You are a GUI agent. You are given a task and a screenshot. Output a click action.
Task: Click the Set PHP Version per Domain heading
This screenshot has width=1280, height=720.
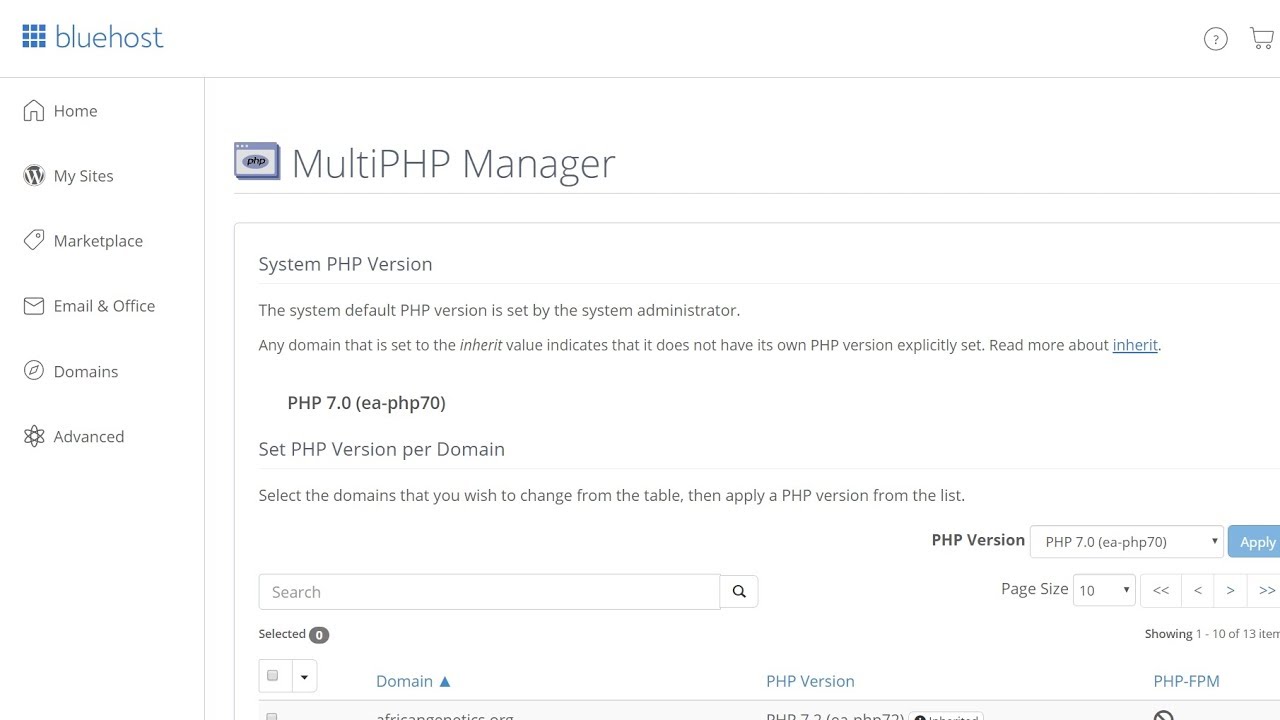click(381, 449)
